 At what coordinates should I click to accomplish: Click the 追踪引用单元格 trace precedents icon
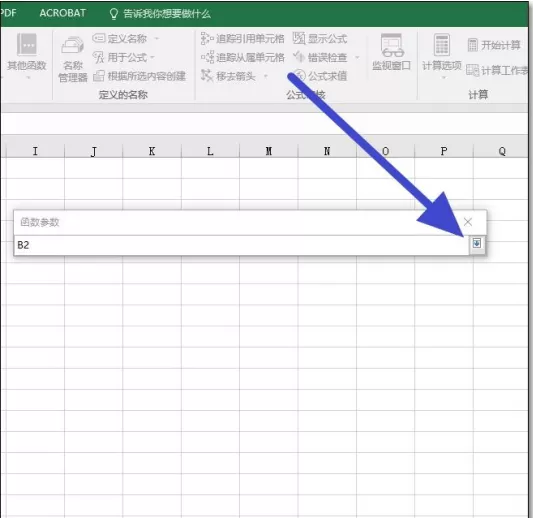click(242, 39)
